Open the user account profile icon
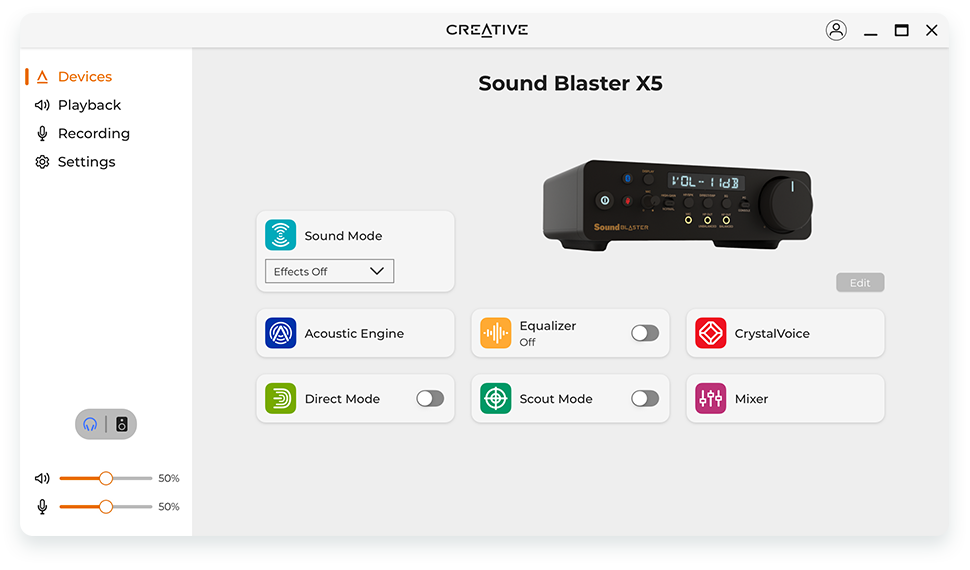970x570 pixels. coord(836,30)
